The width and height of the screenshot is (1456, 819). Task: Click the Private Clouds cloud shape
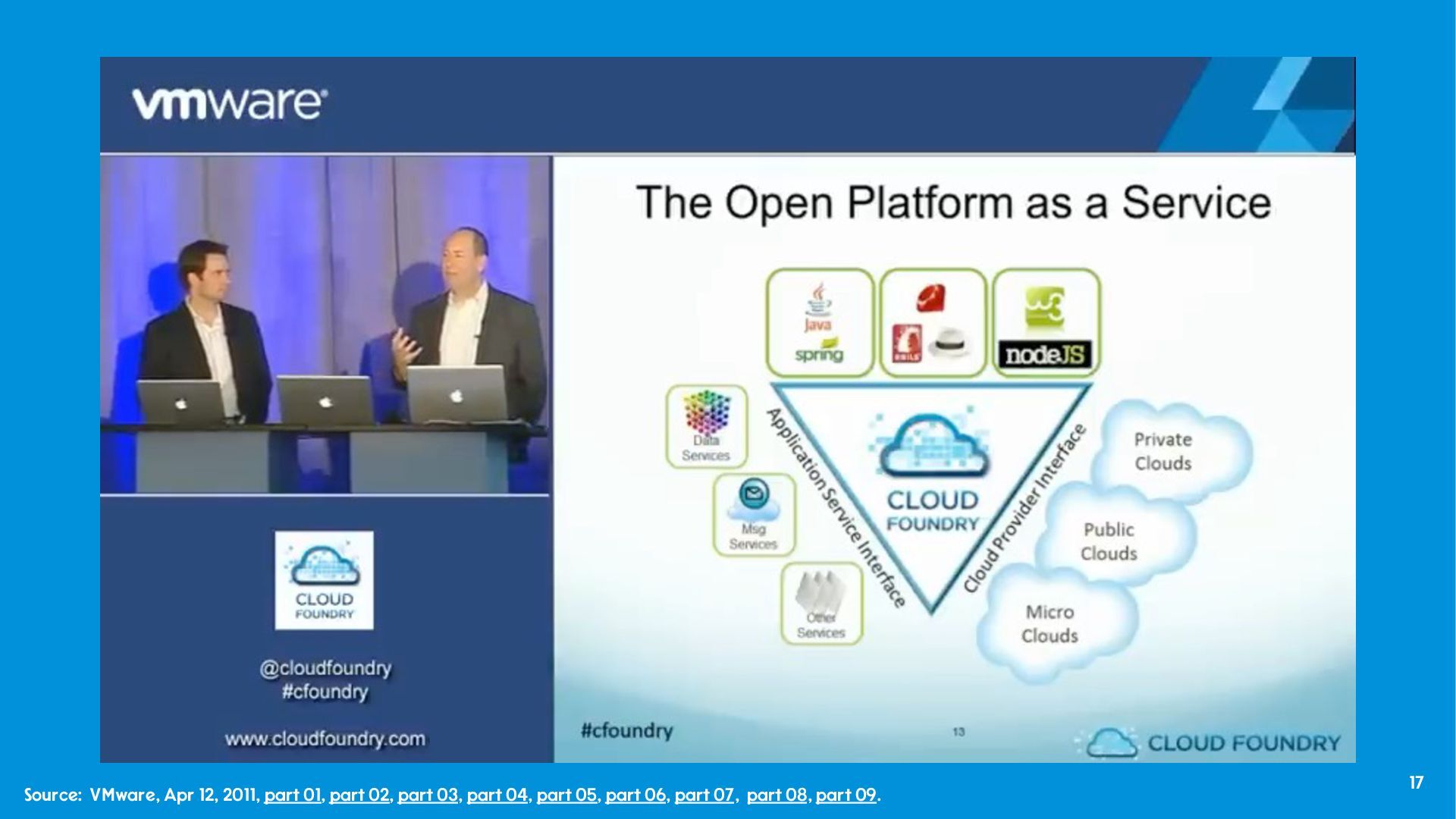(1163, 451)
